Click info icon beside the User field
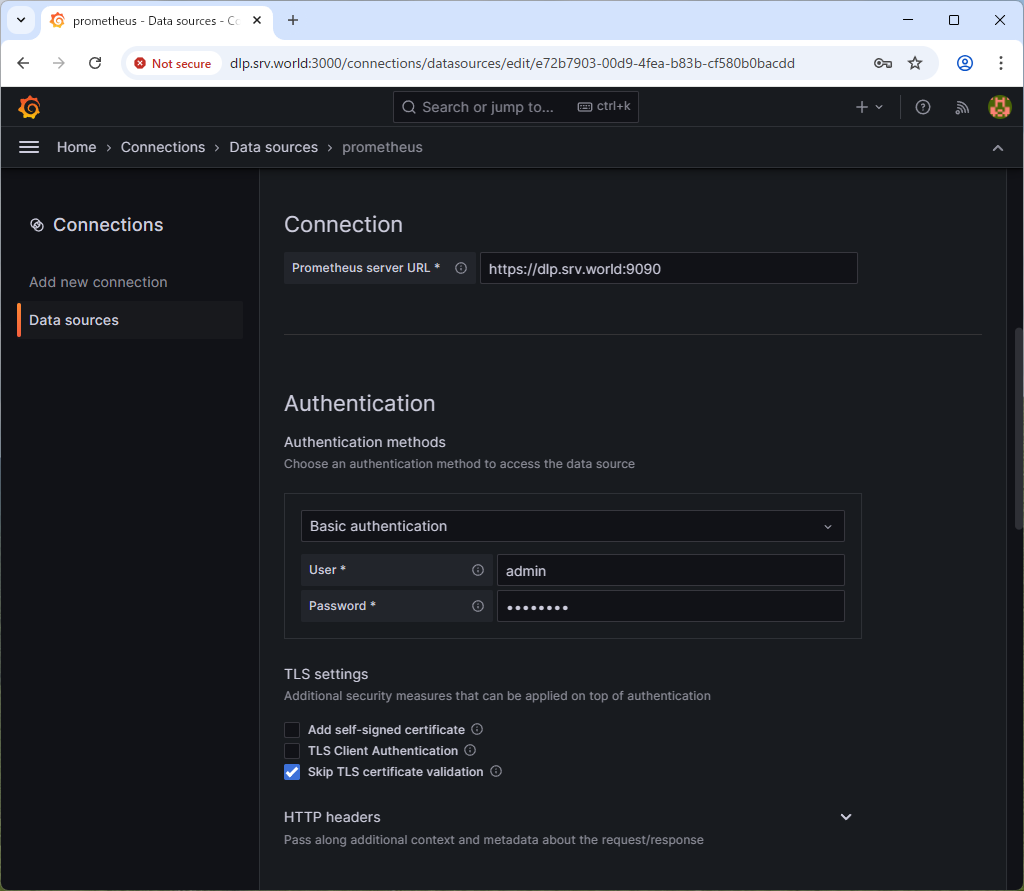 [478, 570]
